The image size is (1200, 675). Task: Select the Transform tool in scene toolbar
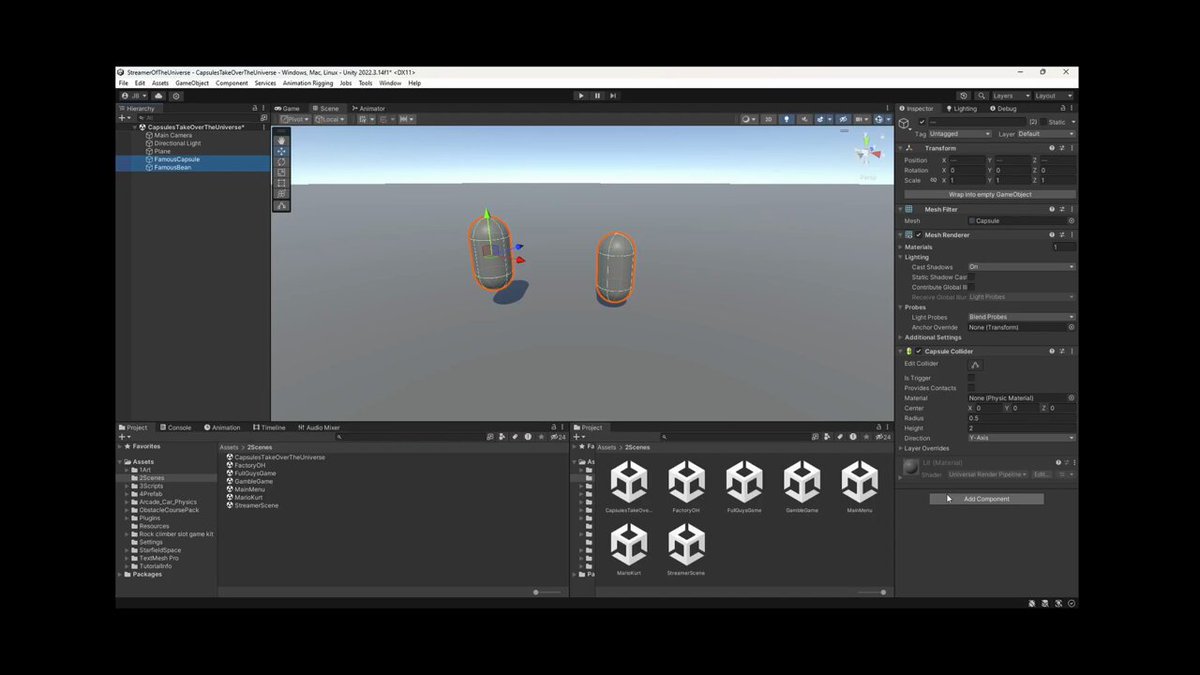tap(281, 194)
